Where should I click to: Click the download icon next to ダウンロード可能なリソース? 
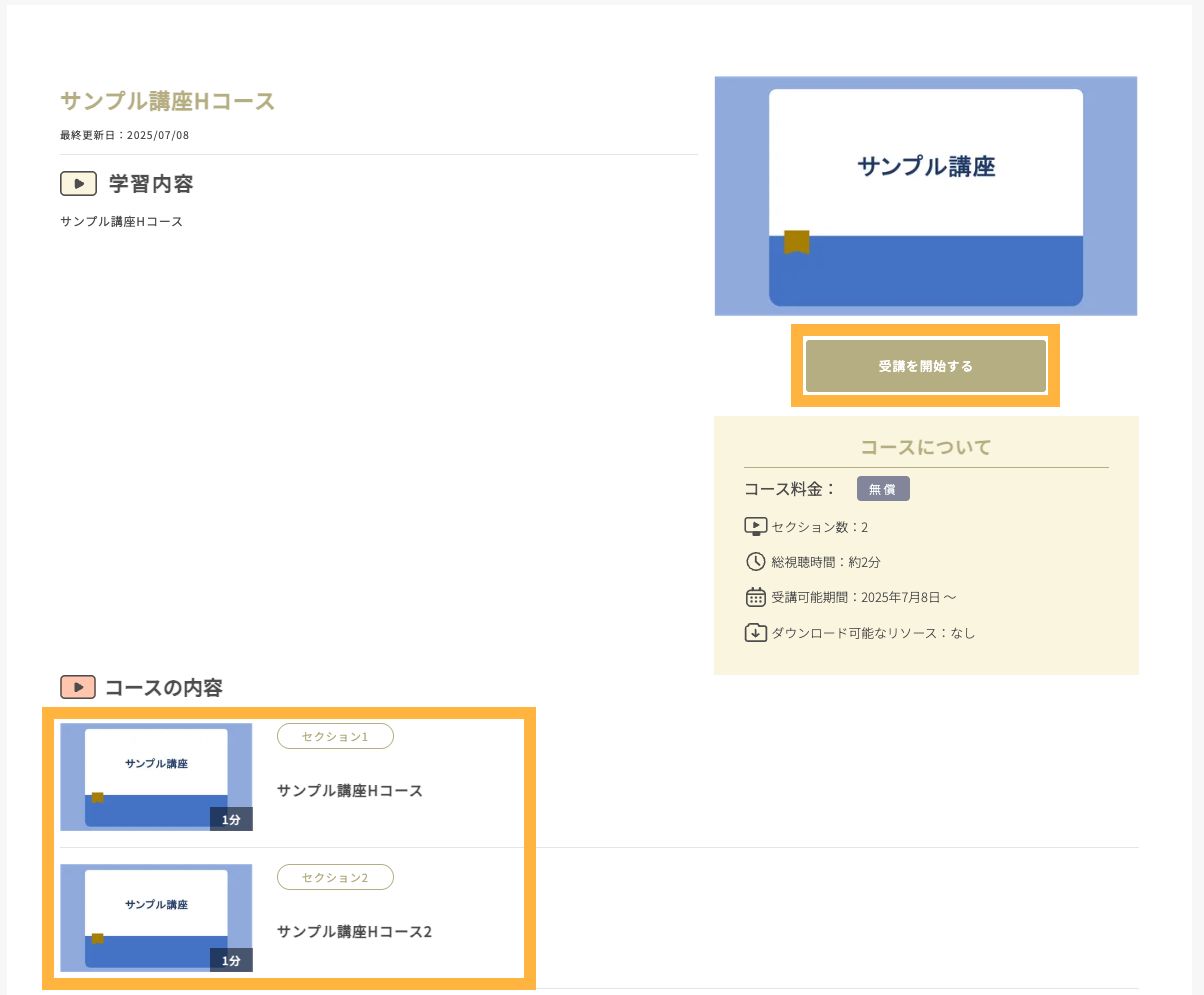tap(756, 632)
